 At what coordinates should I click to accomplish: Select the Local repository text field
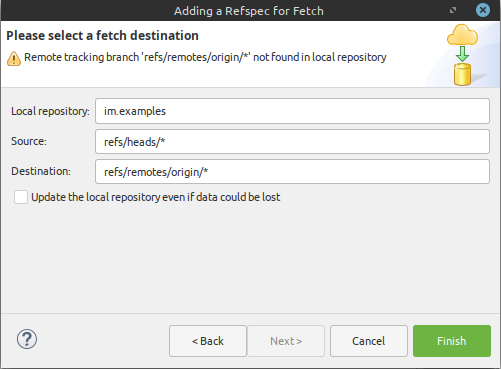(292, 111)
